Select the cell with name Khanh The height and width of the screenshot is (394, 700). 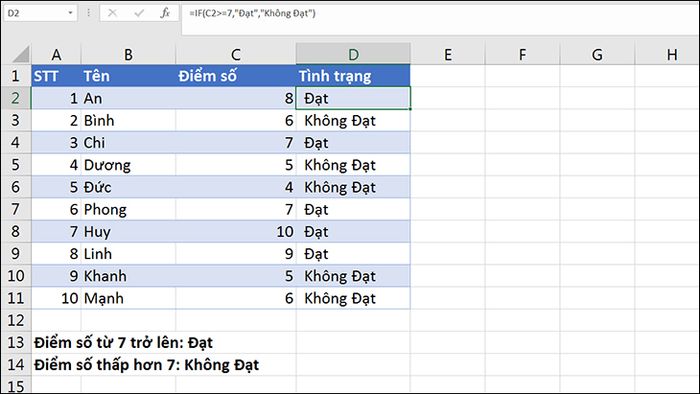coord(129,276)
